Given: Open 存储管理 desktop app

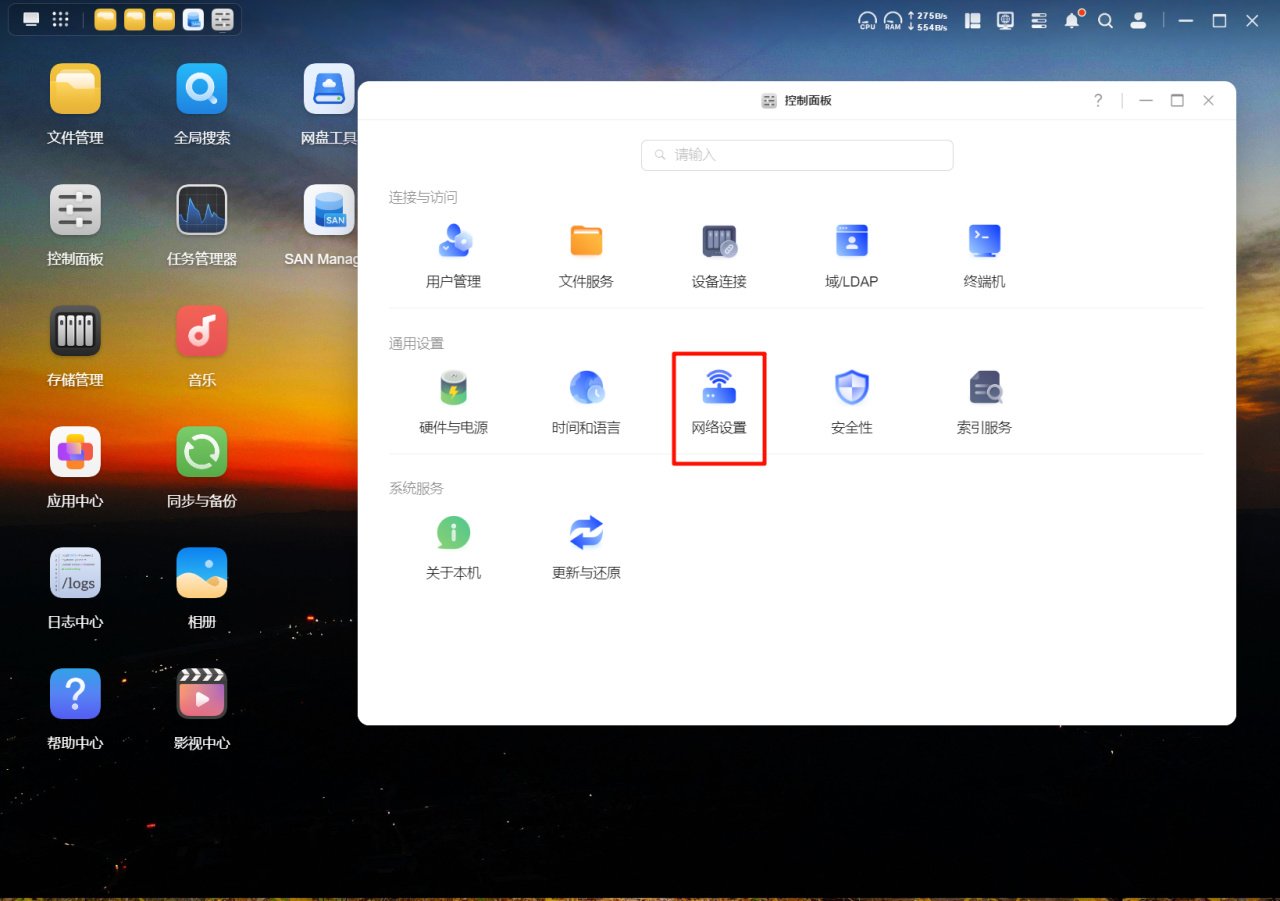Looking at the screenshot, I should 75,346.
